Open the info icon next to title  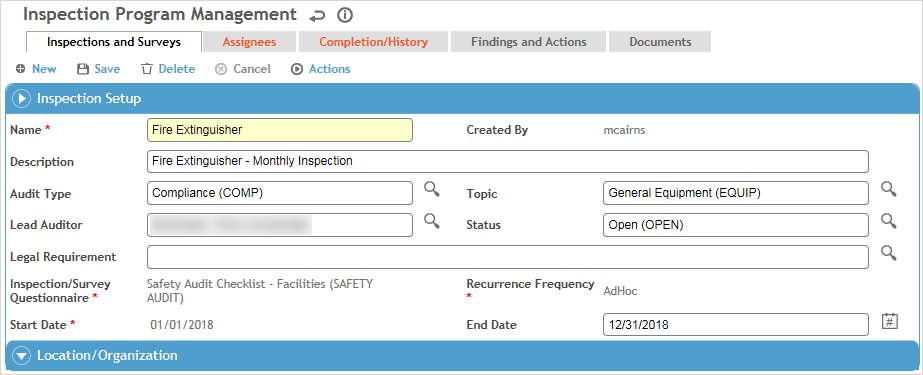point(345,15)
